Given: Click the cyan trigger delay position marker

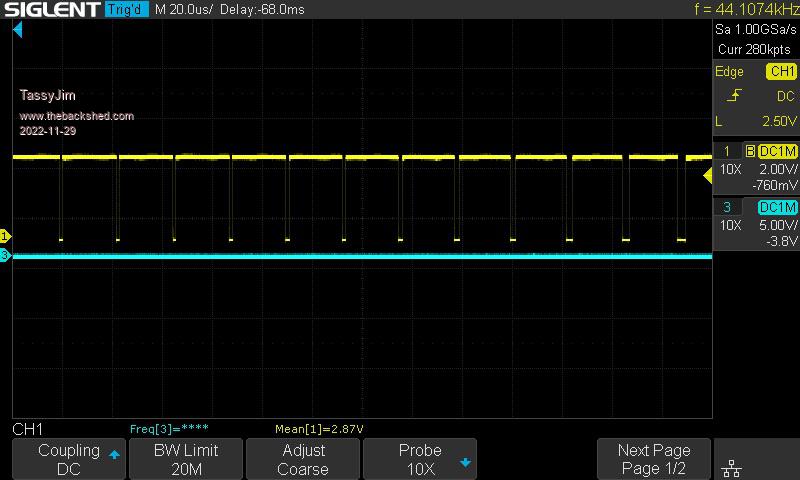Looking at the screenshot, I should point(17,30).
